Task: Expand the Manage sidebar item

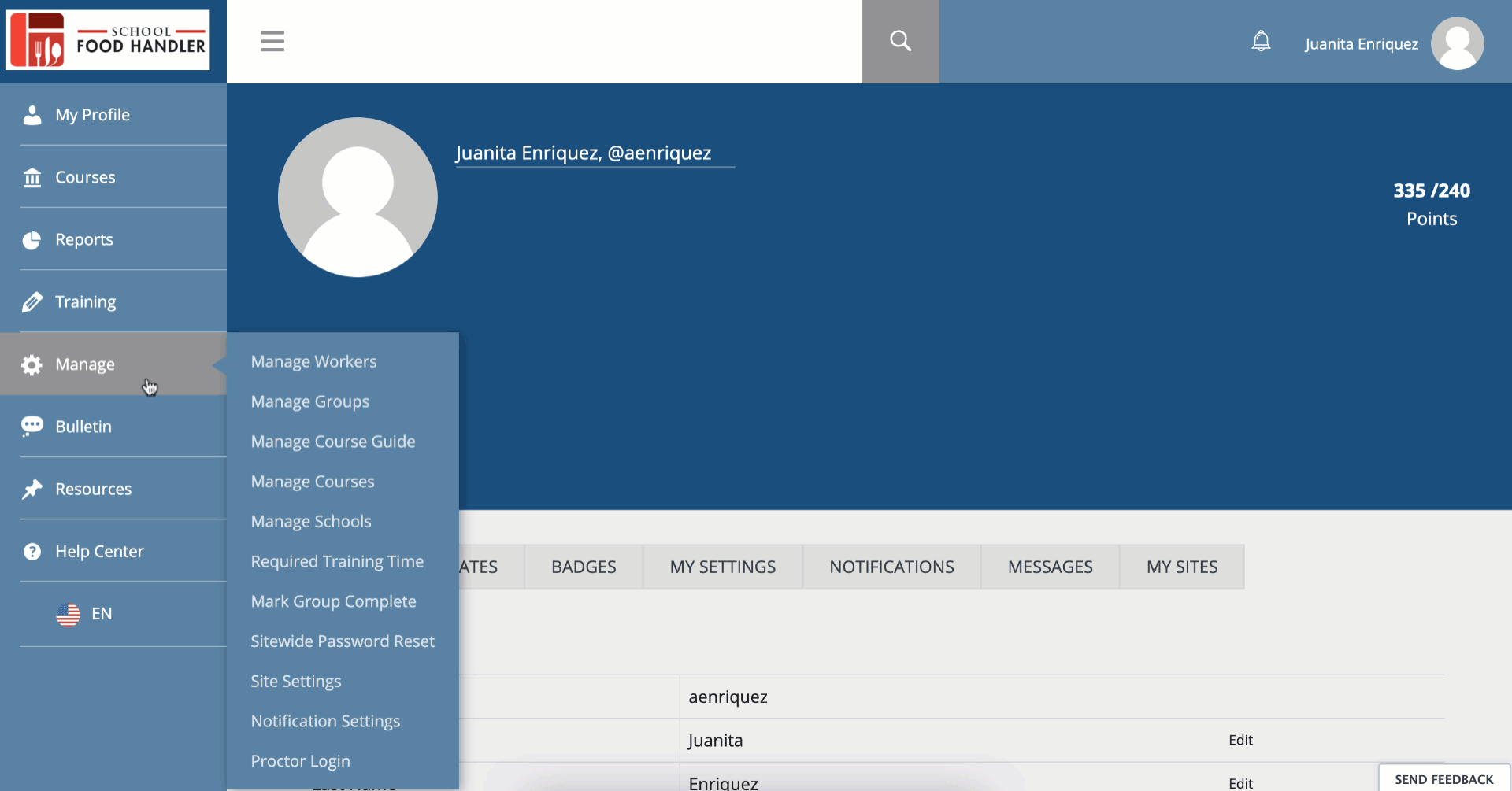Action: coord(113,364)
